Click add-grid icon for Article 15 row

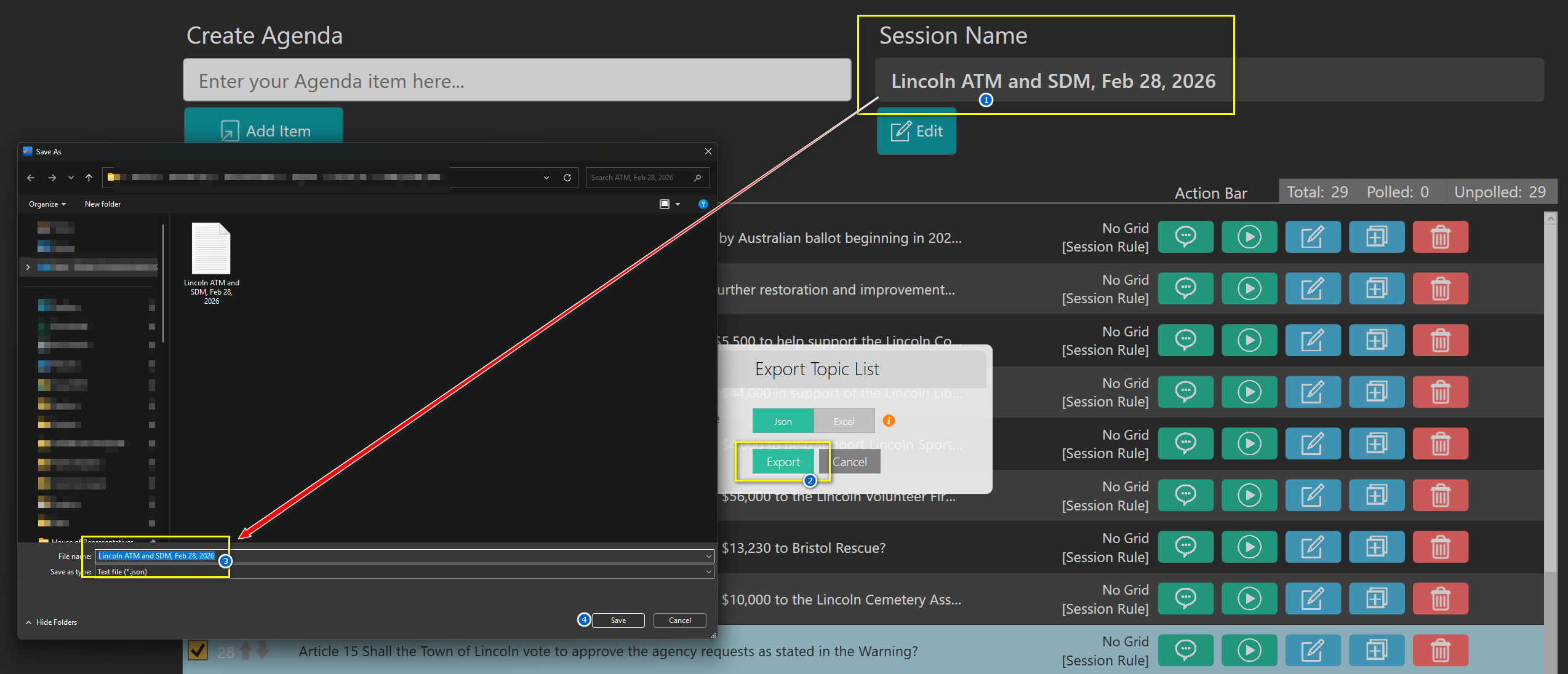click(x=1376, y=650)
